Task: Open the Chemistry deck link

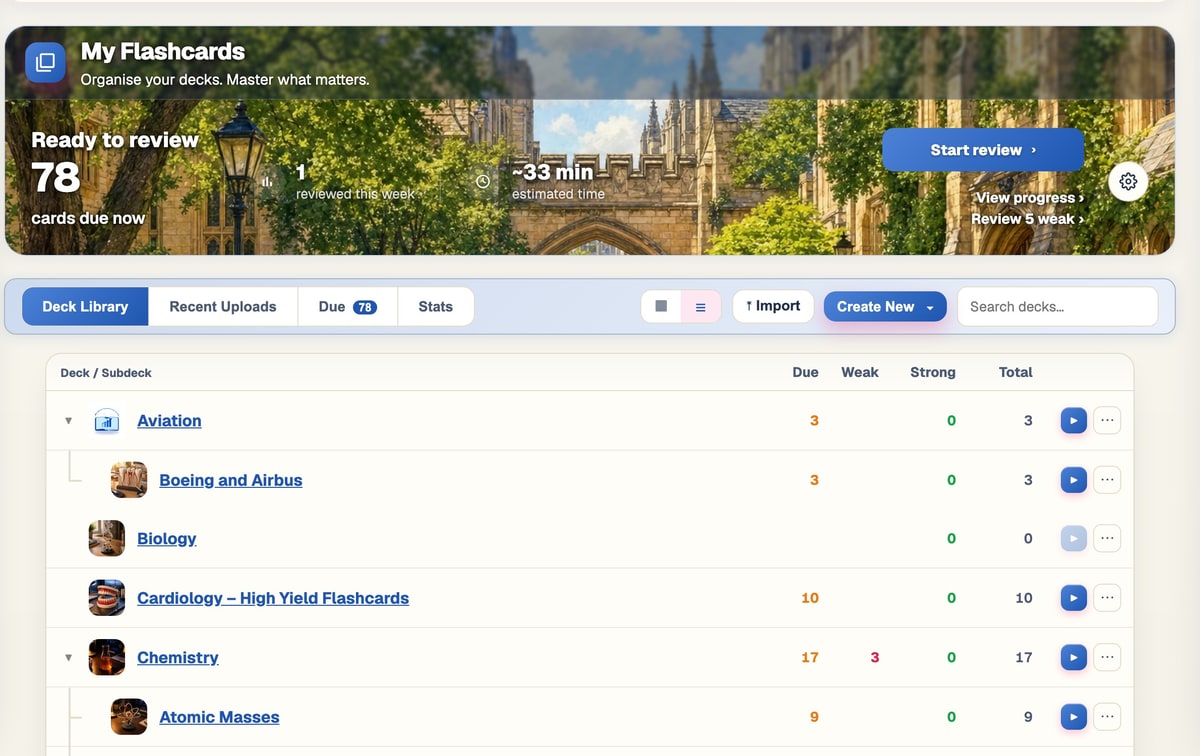Action: (178, 658)
